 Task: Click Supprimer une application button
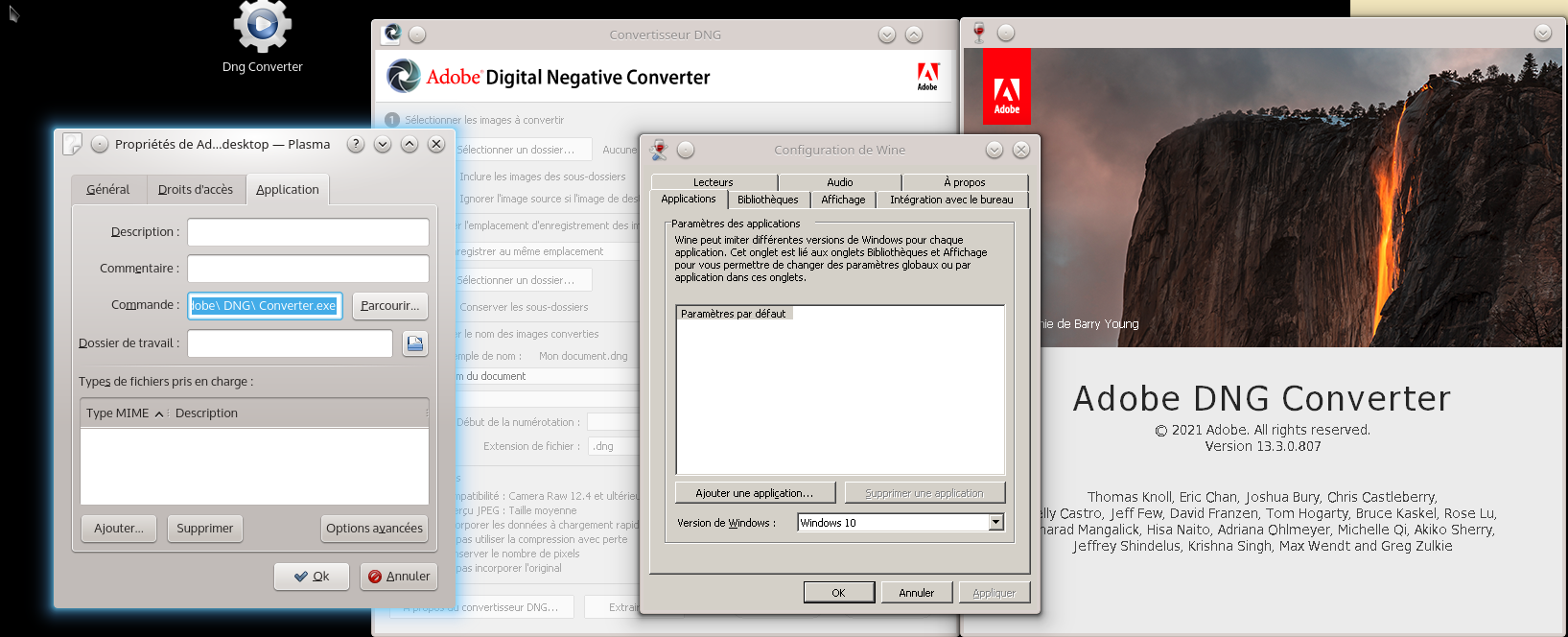pos(924,493)
